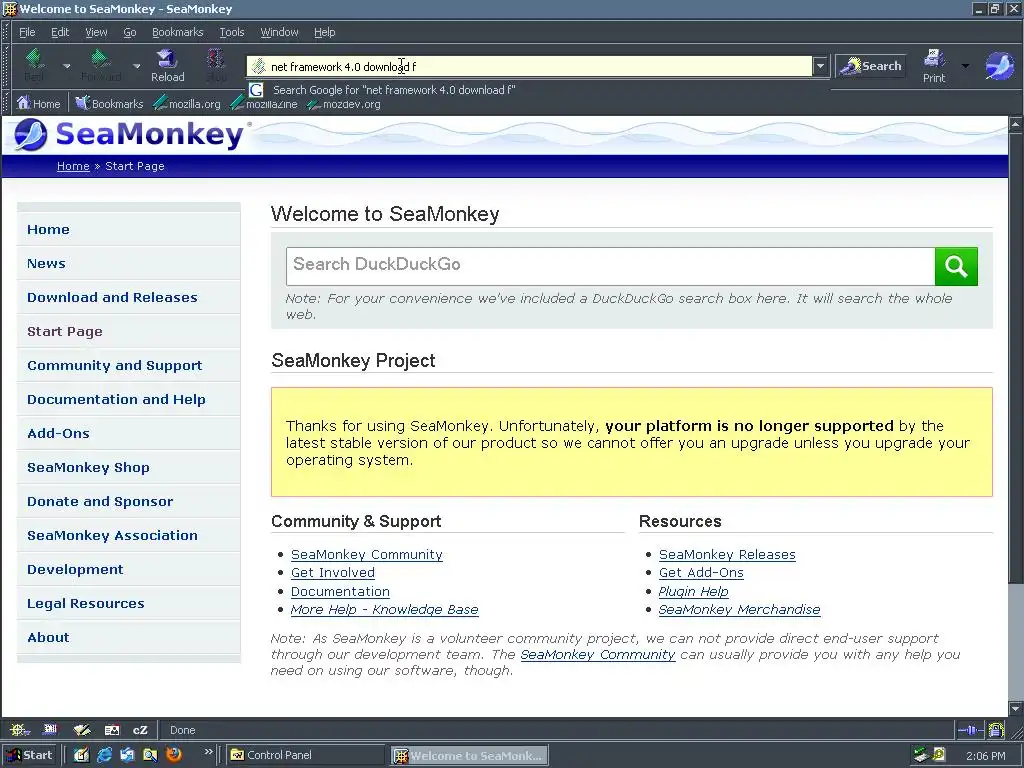This screenshot has width=1024, height=768.
Task: Reload the current page
Action: [x=167, y=65]
